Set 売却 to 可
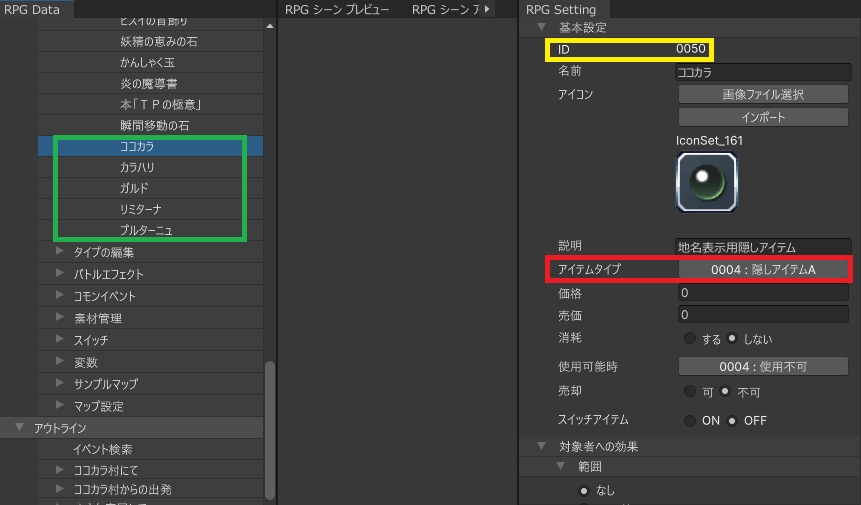861x505 pixels. point(690,392)
